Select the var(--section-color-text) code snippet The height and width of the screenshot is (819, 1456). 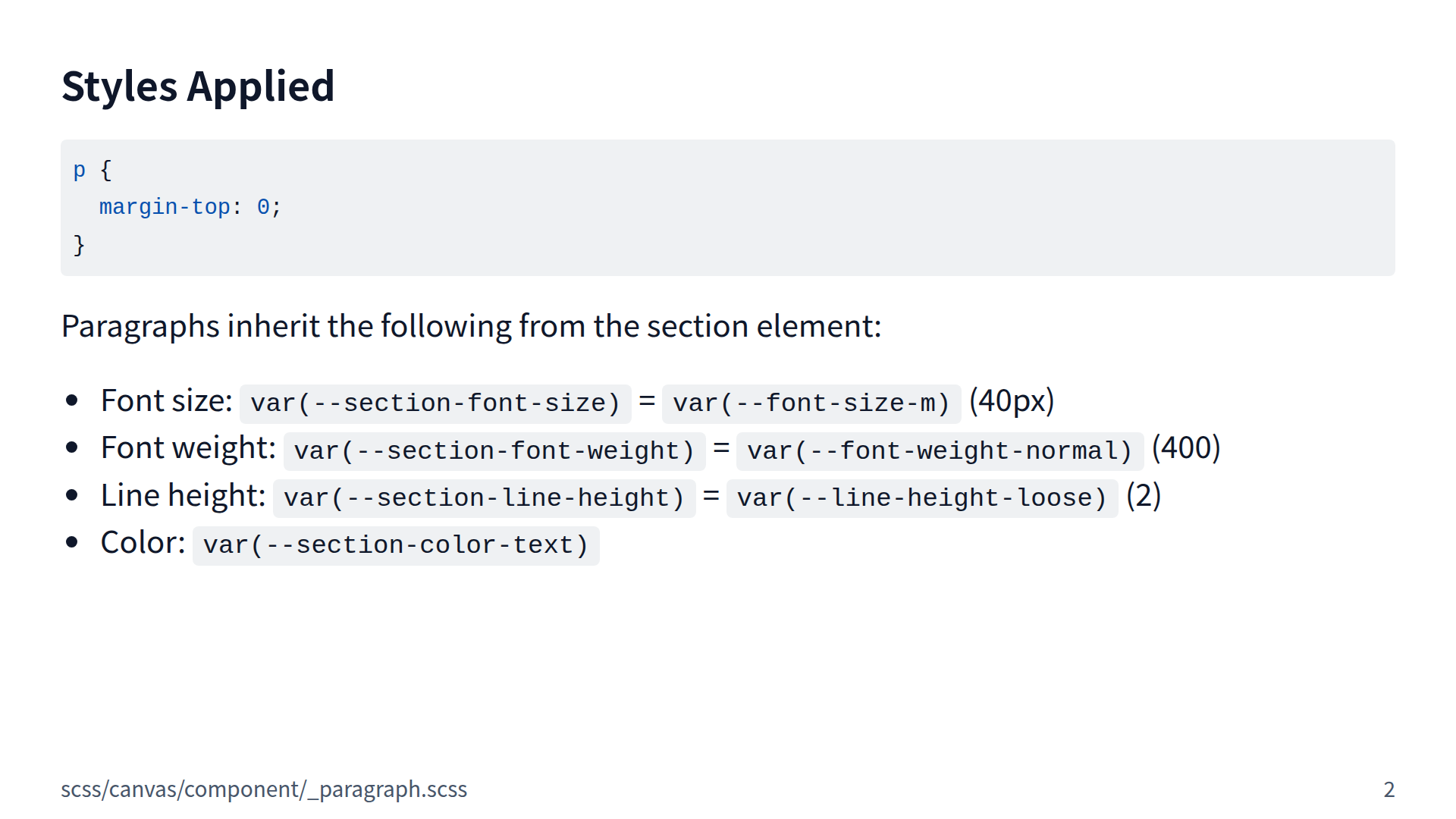pyautogui.click(x=396, y=545)
